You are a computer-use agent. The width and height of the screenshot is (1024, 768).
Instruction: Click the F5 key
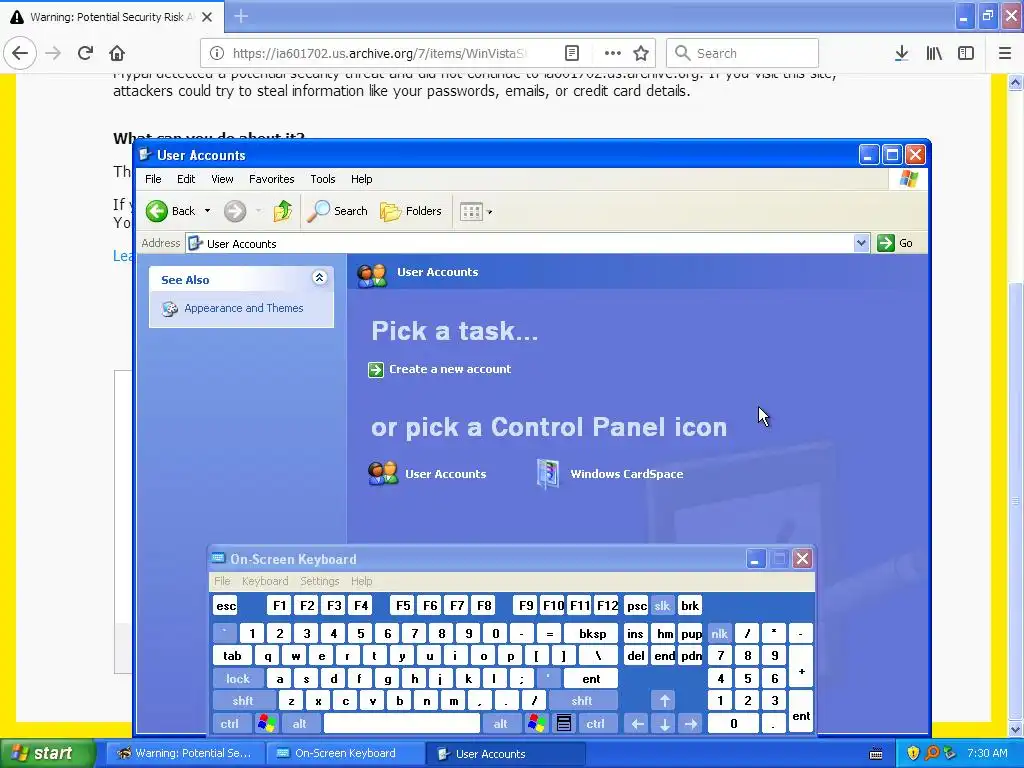403,606
